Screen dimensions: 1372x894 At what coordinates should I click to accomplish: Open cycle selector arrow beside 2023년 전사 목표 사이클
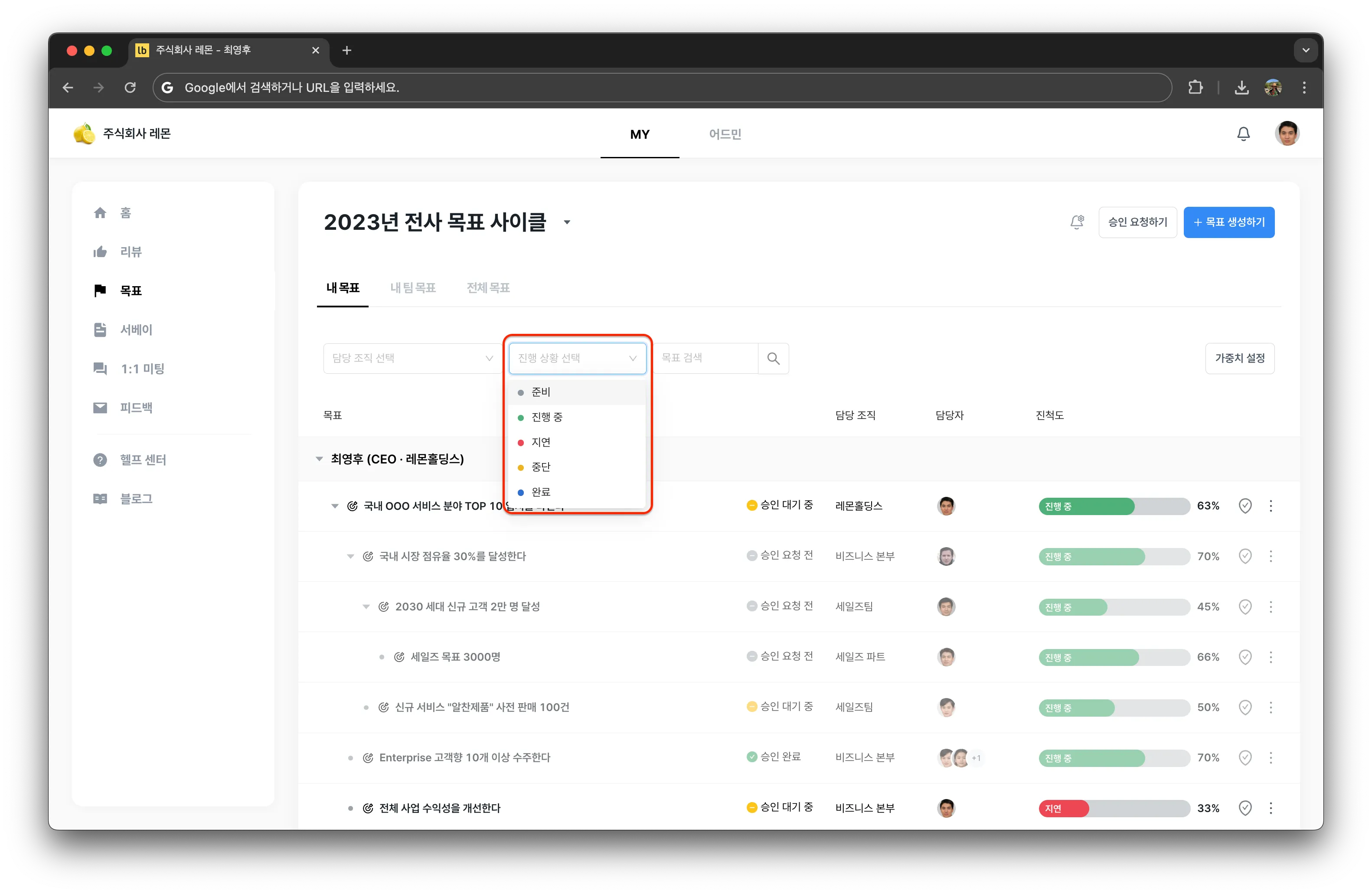[x=567, y=222]
